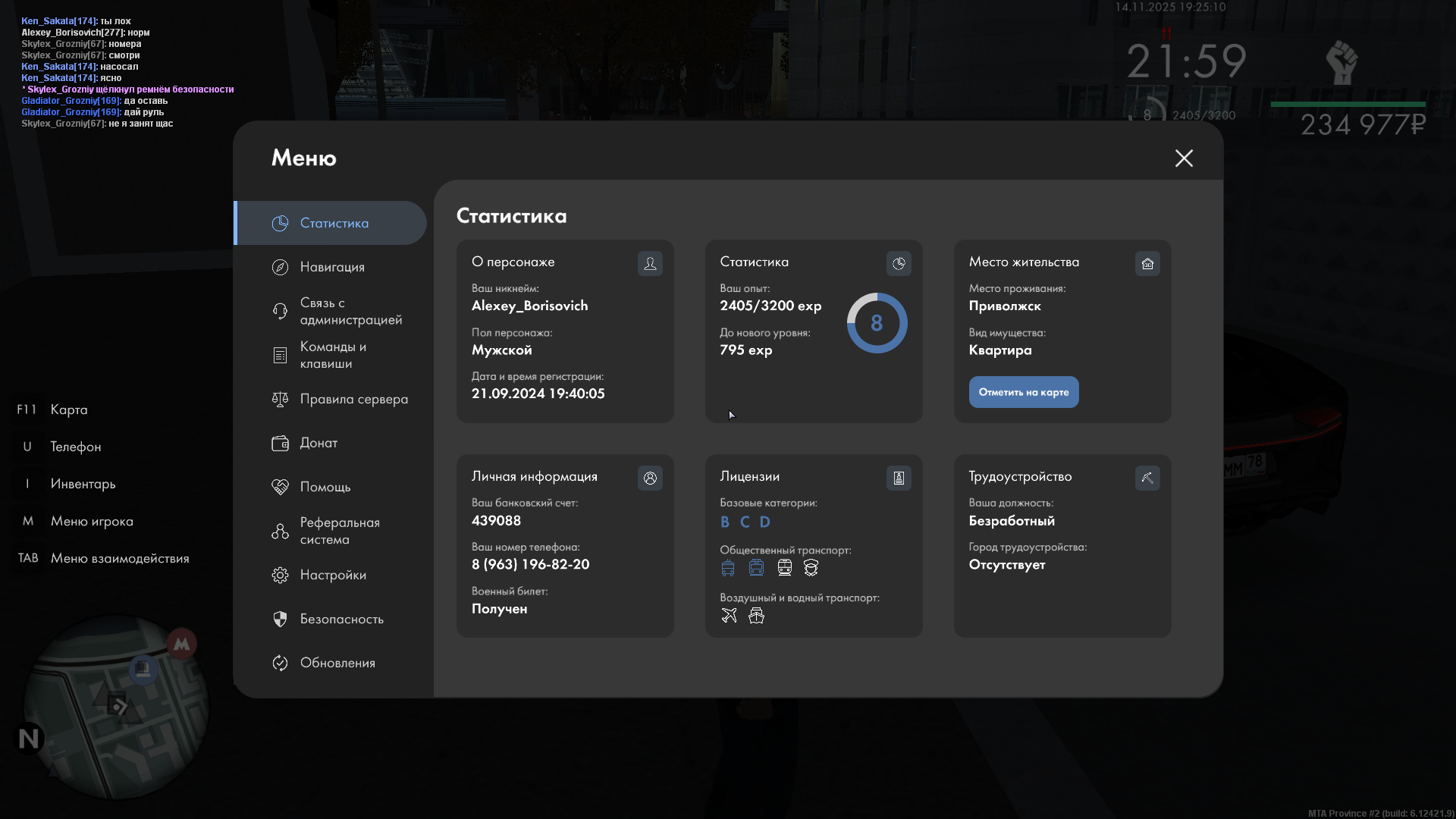Viewport: 1456px width, 819px height.
Task: Click the profile icon in О персонаже card
Action: [x=650, y=263]
